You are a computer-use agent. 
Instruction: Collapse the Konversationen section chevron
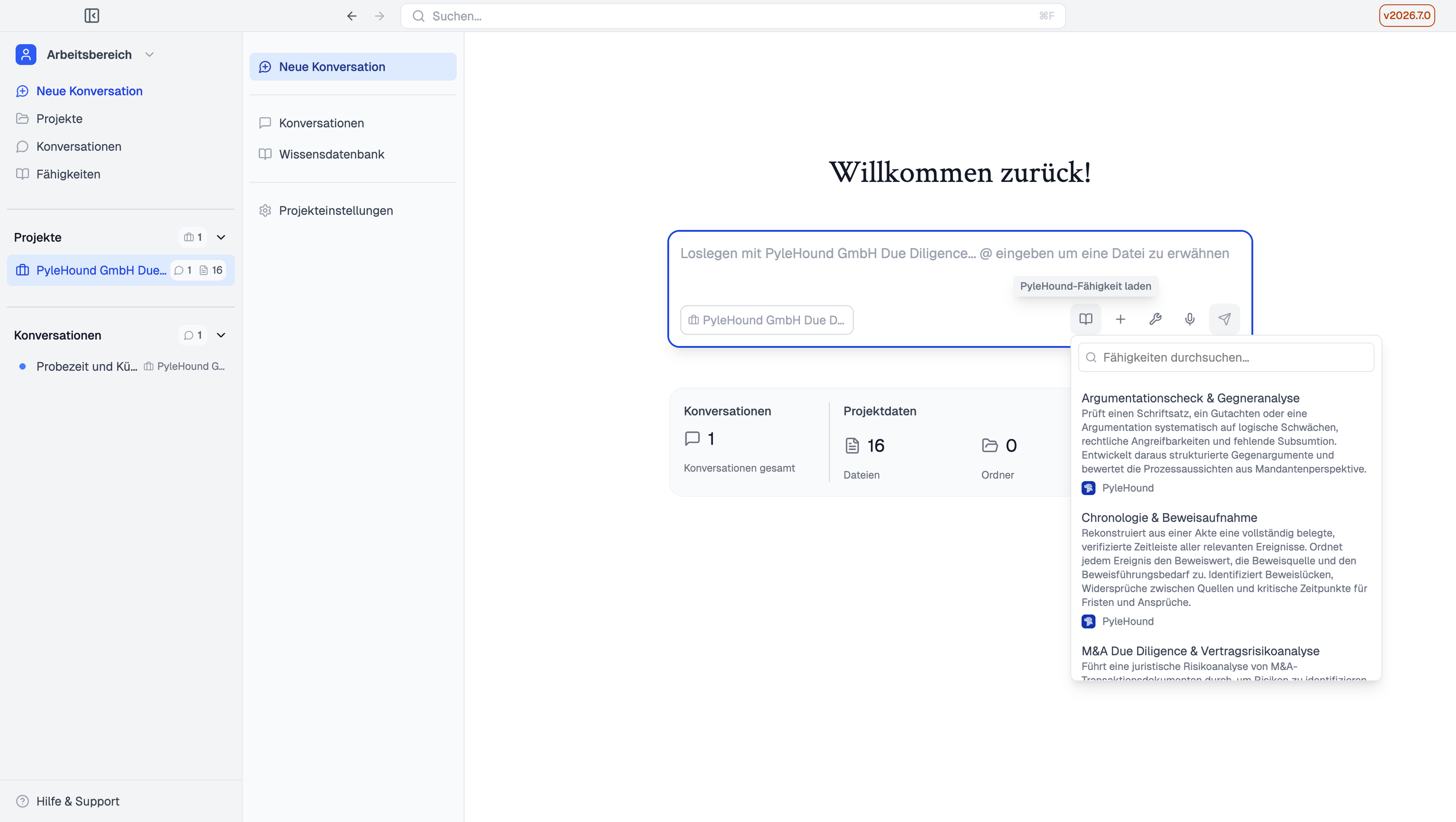tap(221, 335)
